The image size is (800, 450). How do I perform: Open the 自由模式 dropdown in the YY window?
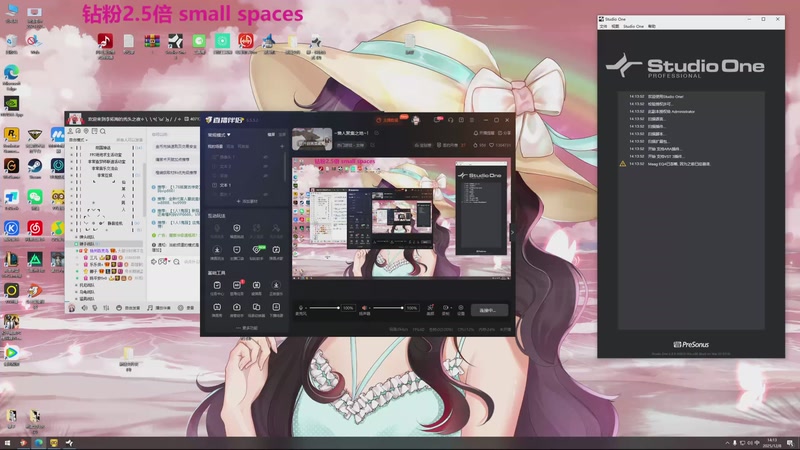click(x=79, y=140)
